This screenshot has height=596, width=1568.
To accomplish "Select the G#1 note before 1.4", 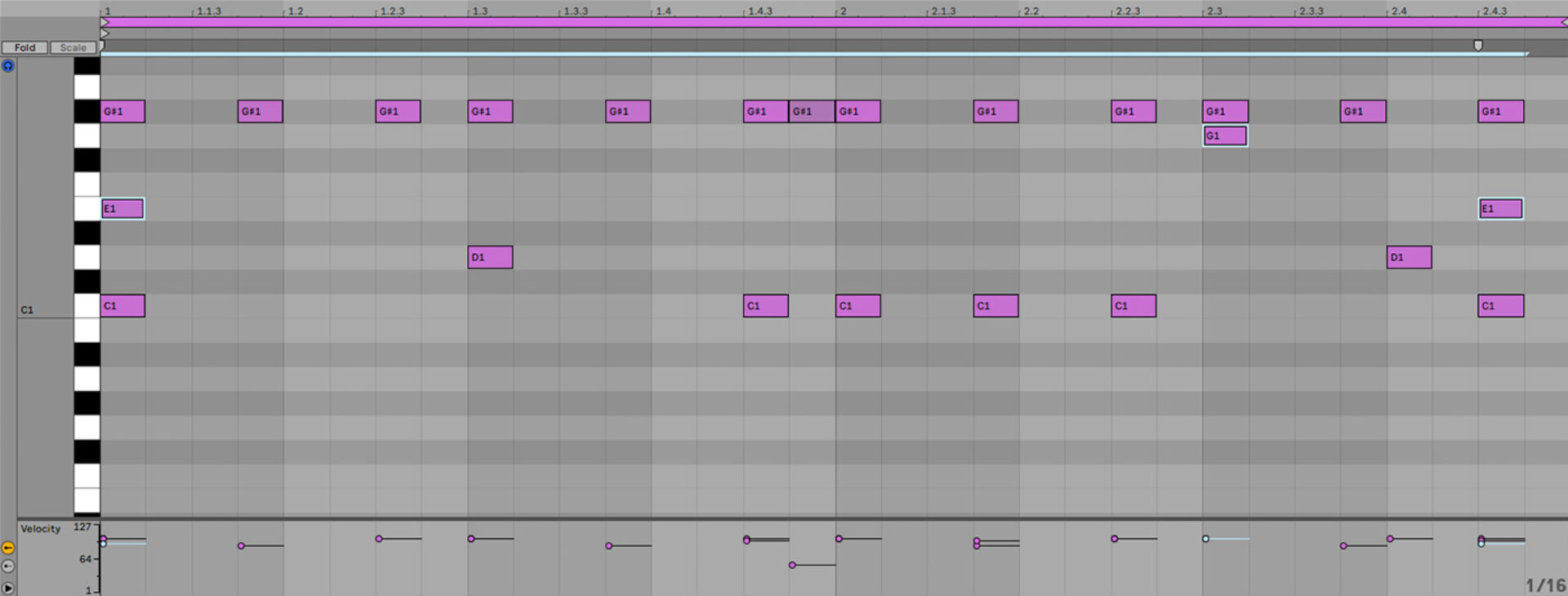I will (x=628, y=111).
